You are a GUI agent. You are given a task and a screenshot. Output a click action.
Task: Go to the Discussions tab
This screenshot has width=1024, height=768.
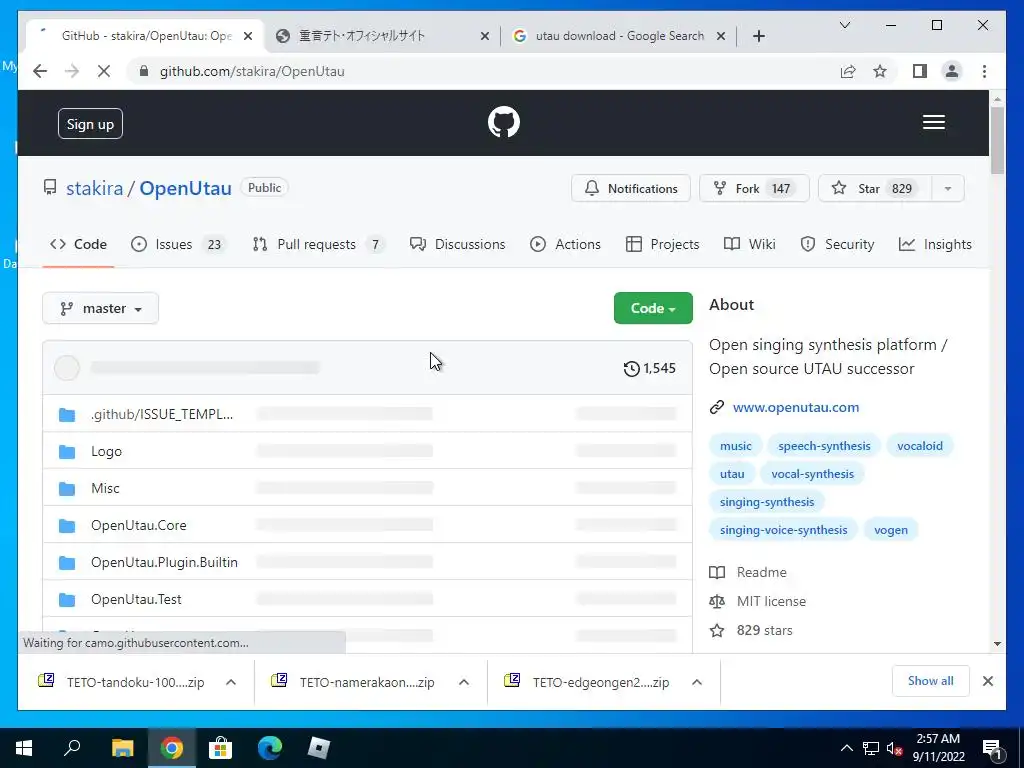point(457,244)
